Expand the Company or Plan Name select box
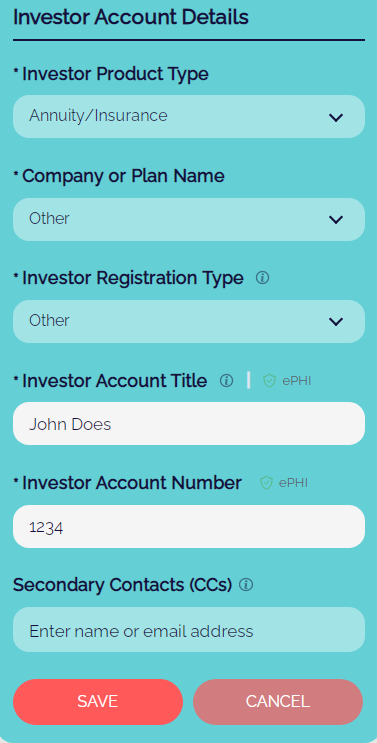 [189, 219]
